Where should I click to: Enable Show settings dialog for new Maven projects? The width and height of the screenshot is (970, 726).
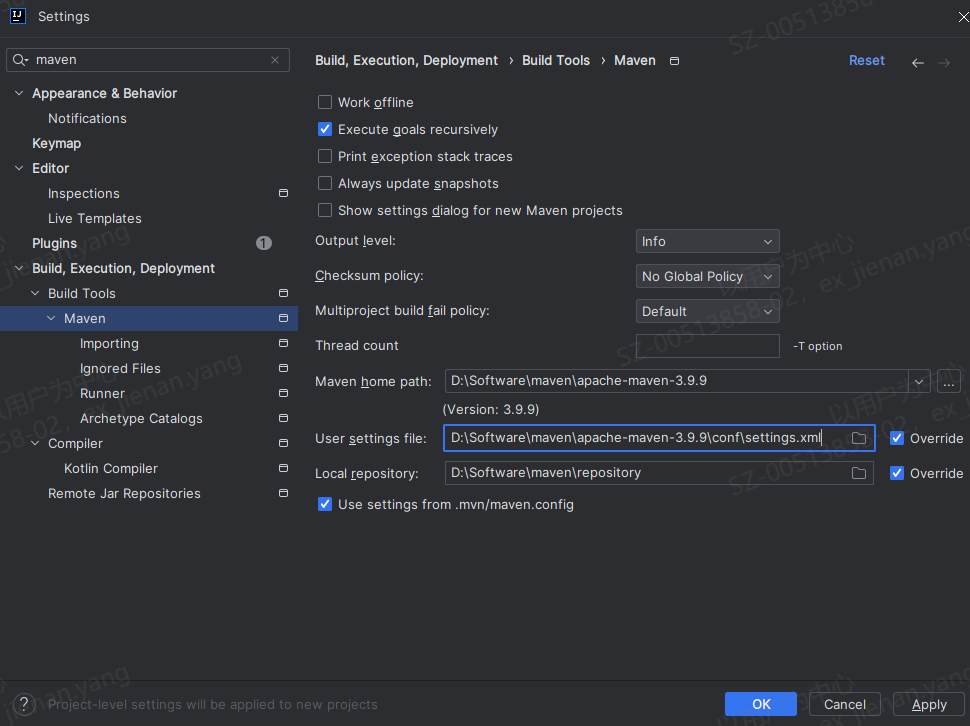point(325,210)
